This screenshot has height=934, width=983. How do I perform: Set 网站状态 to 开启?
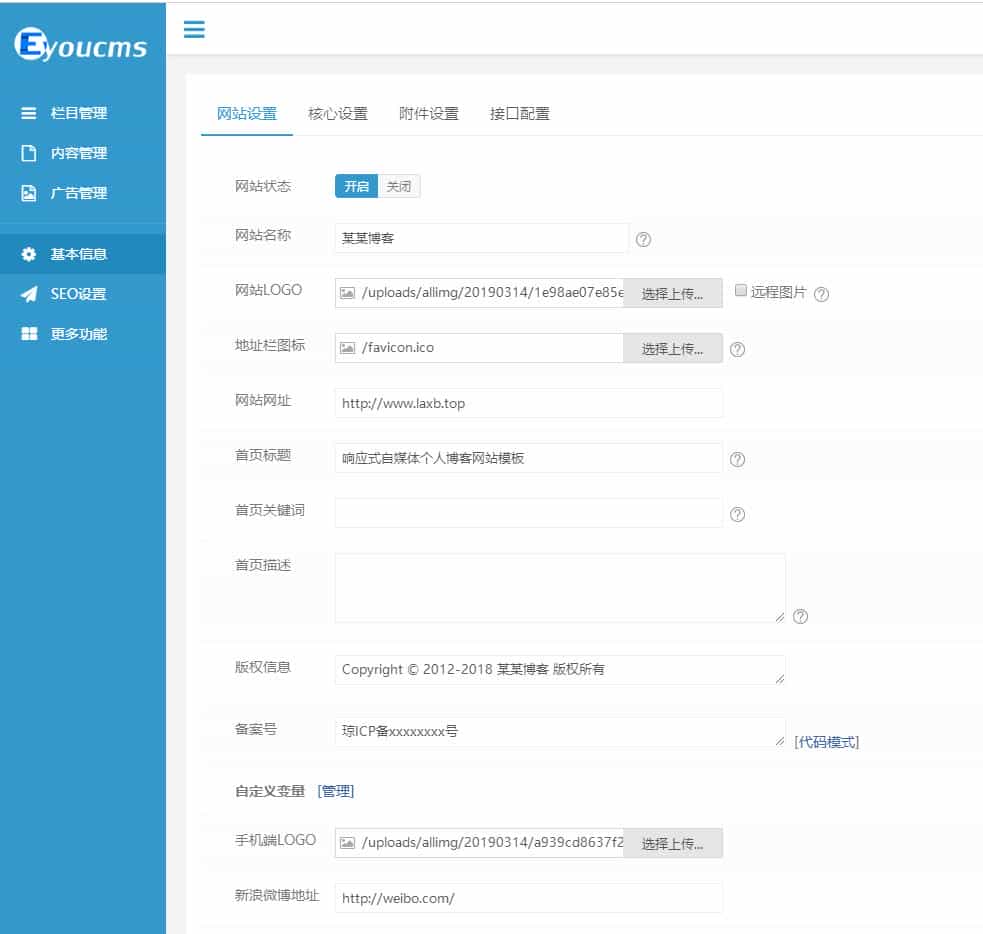click(x=356, y=186)
